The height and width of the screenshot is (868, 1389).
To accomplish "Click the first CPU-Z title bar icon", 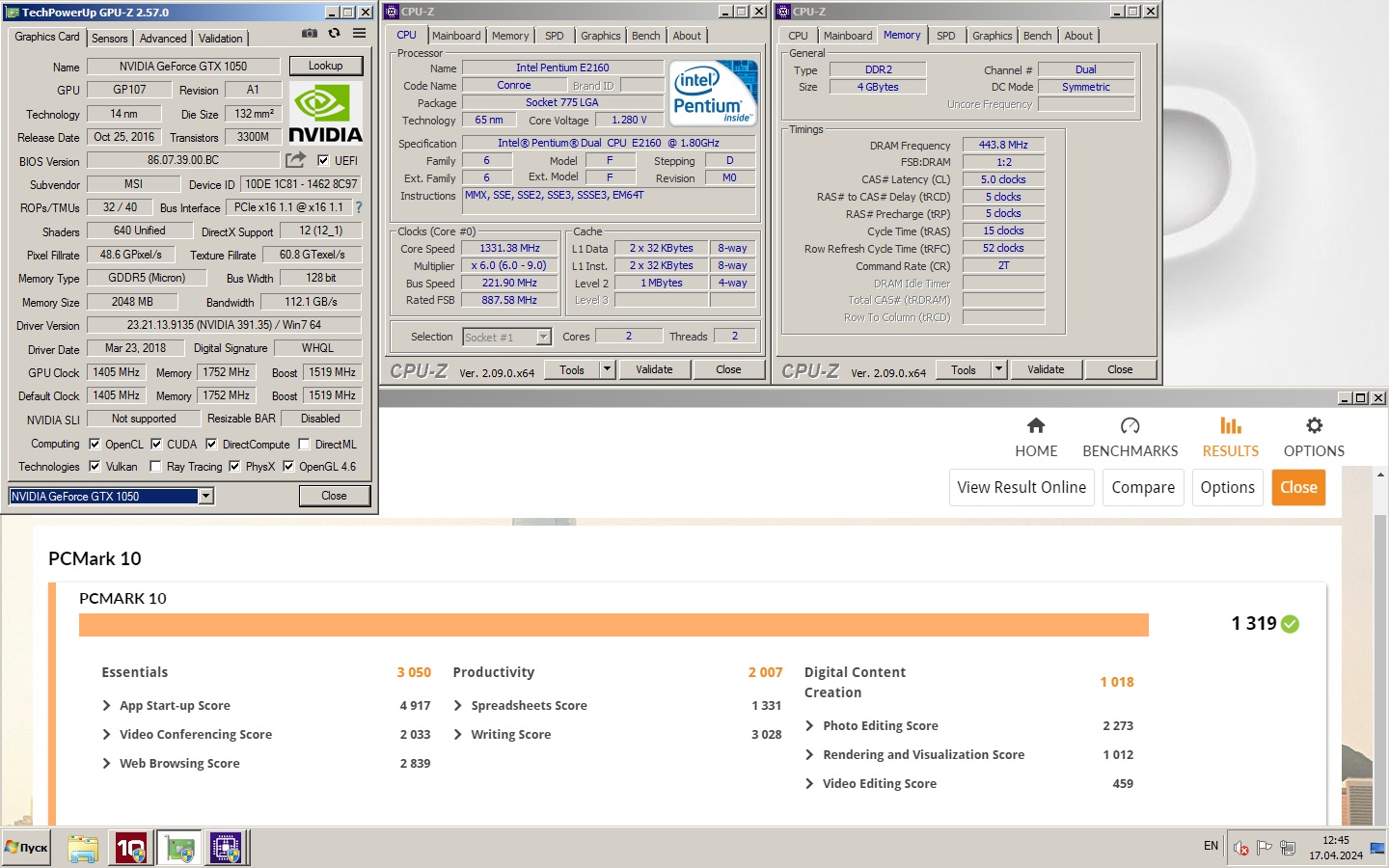I will coord(392,12).
